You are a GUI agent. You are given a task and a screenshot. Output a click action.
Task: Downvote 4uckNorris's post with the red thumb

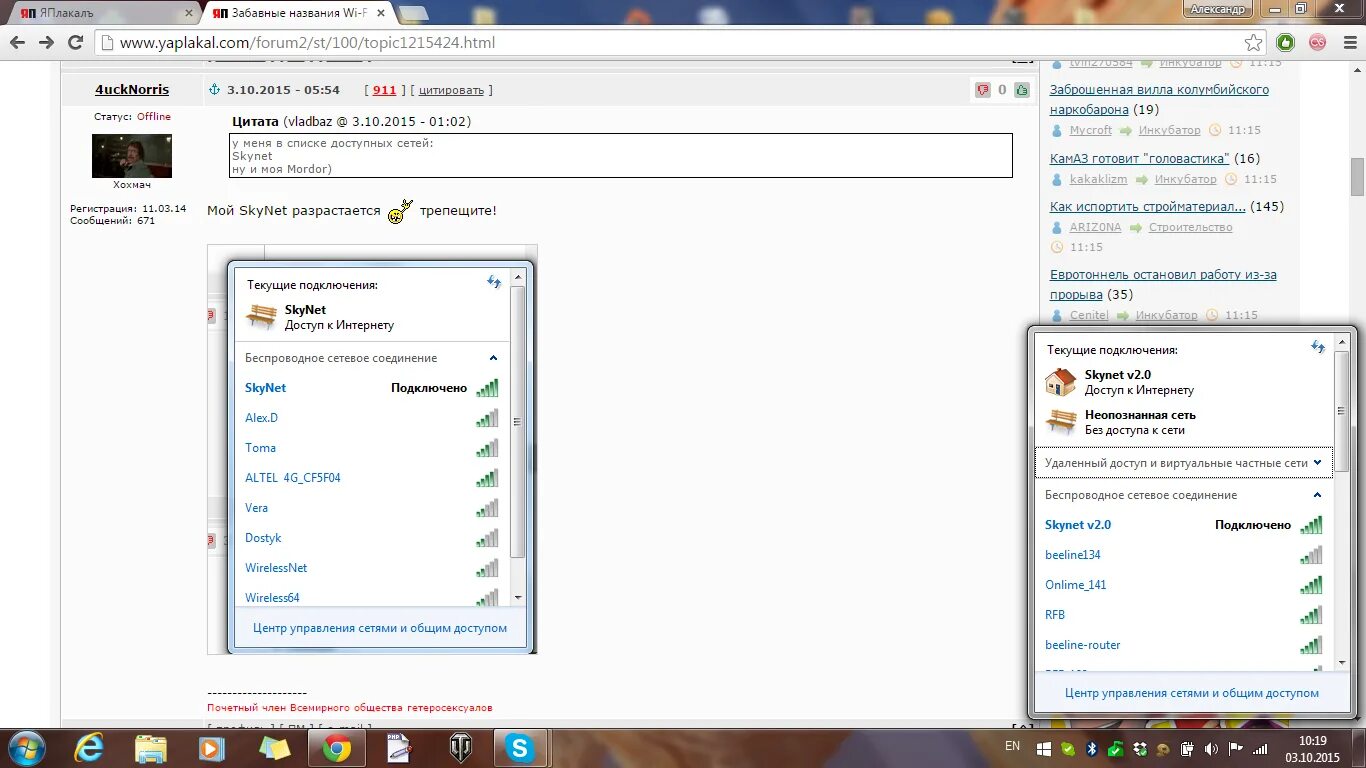tap(983, 90)
